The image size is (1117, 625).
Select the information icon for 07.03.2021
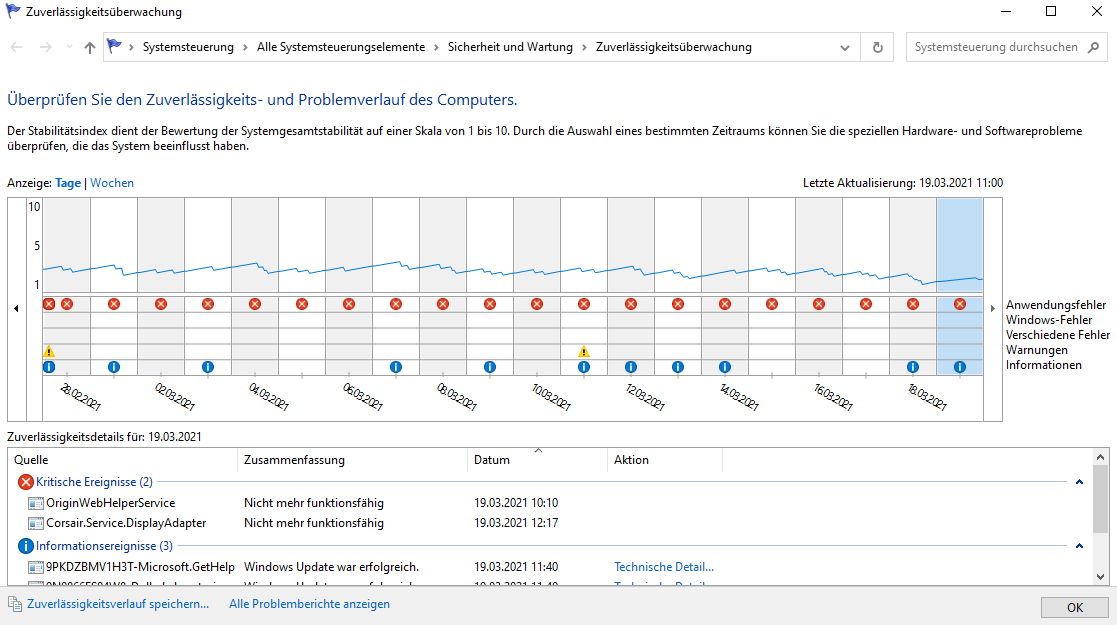[396, 367]
